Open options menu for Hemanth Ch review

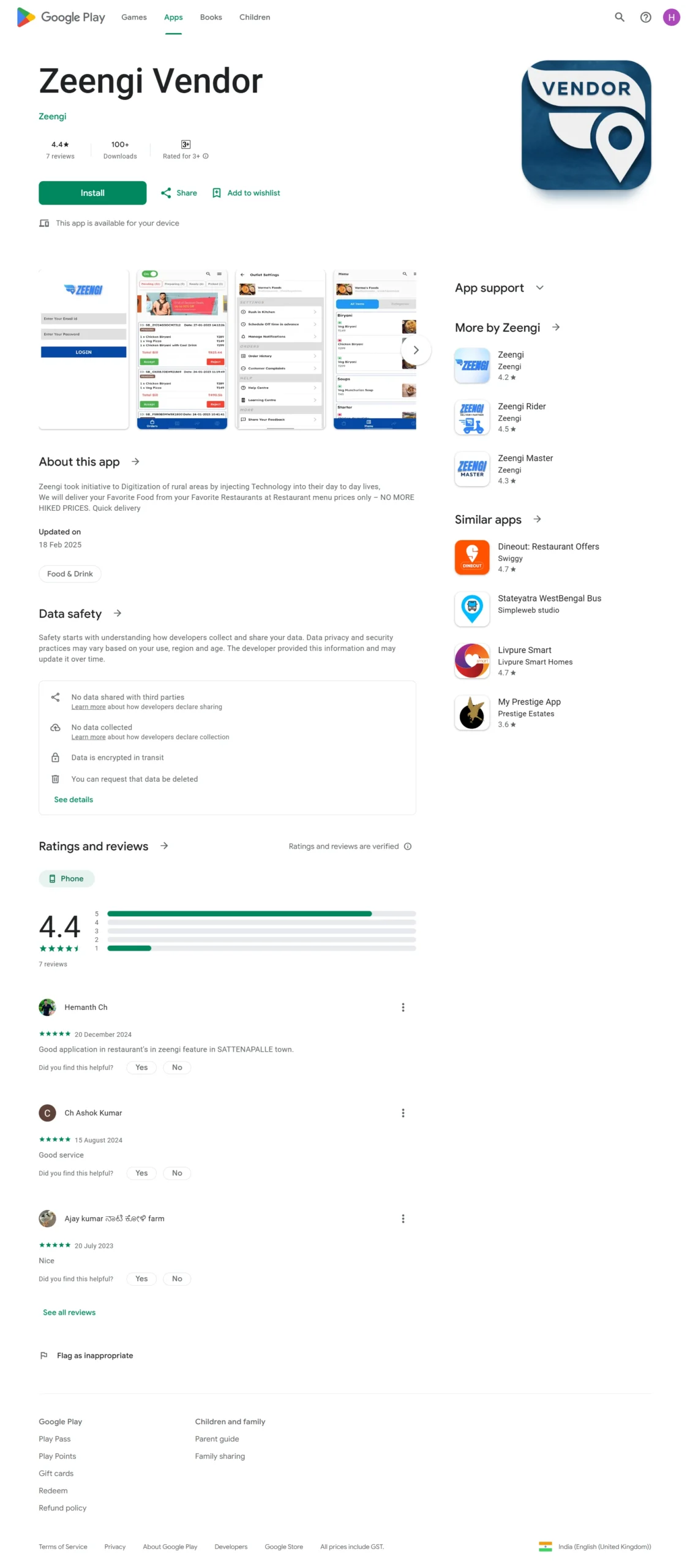coord(402,1006)
